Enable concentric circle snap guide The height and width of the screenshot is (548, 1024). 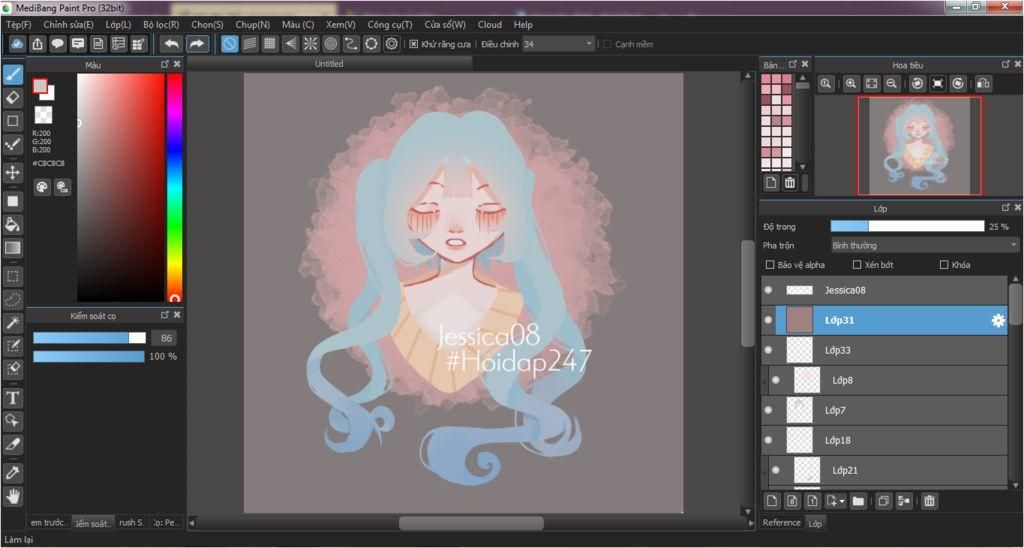[x=330, y=44]
